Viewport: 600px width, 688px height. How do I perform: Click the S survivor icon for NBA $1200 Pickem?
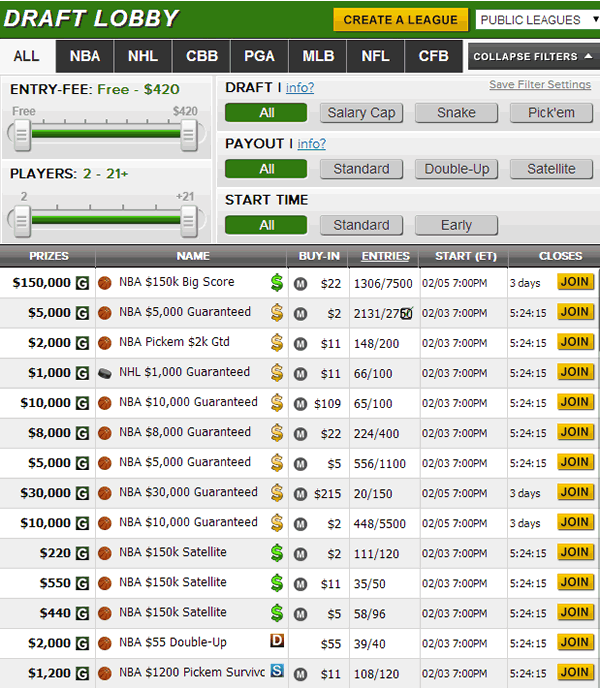(x=277, y=670)
